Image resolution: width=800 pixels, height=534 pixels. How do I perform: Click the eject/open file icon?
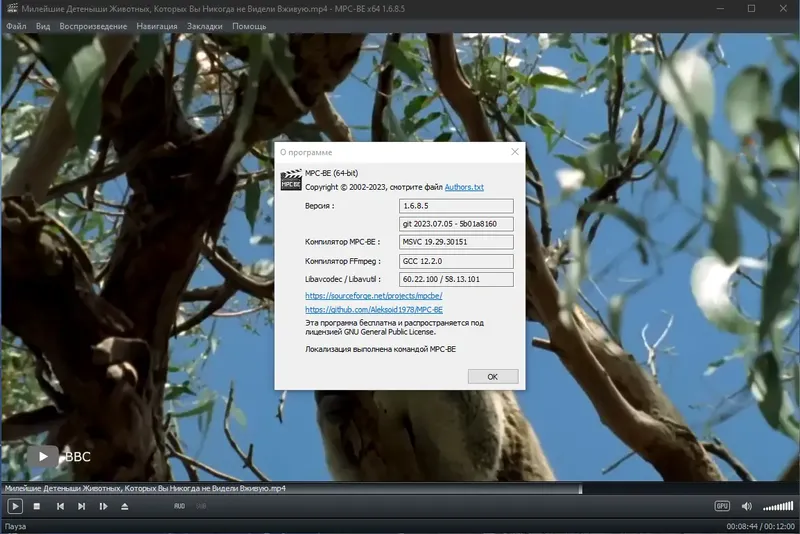pos(124,506)
